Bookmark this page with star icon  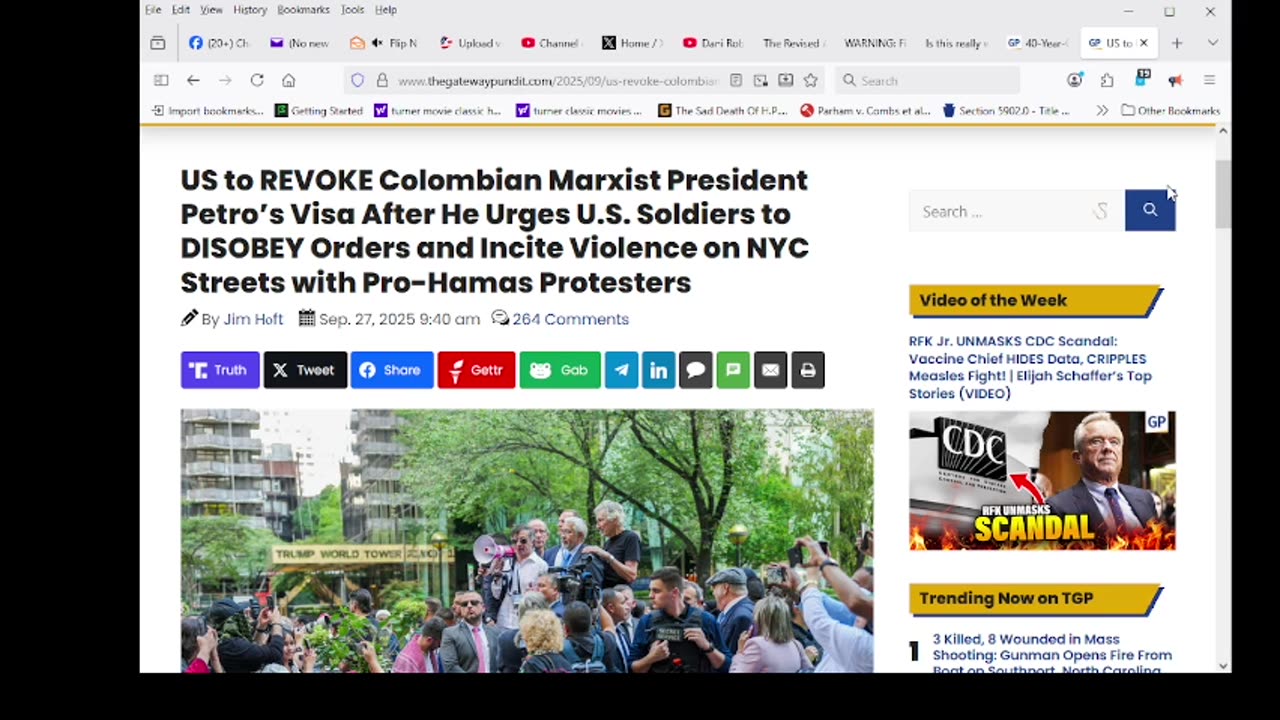coord(811,80)
